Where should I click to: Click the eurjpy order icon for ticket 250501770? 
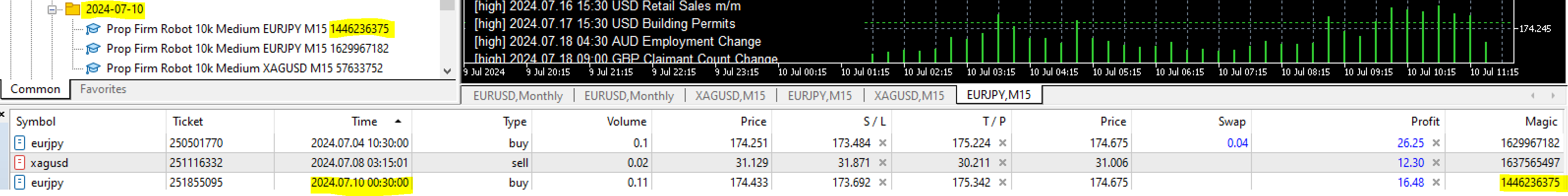[x=20, y=143]
